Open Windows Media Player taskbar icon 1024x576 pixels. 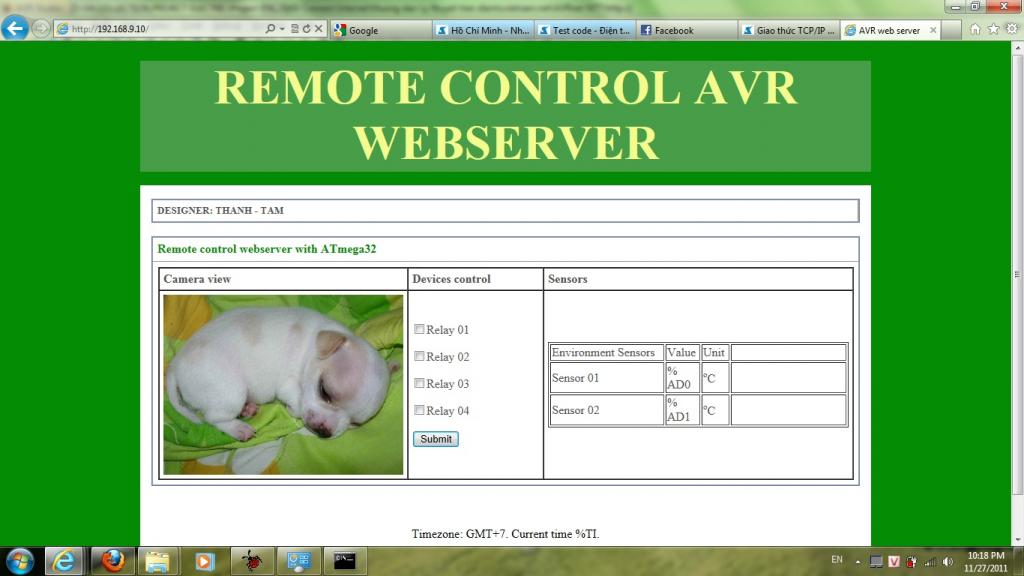[204, 561]
